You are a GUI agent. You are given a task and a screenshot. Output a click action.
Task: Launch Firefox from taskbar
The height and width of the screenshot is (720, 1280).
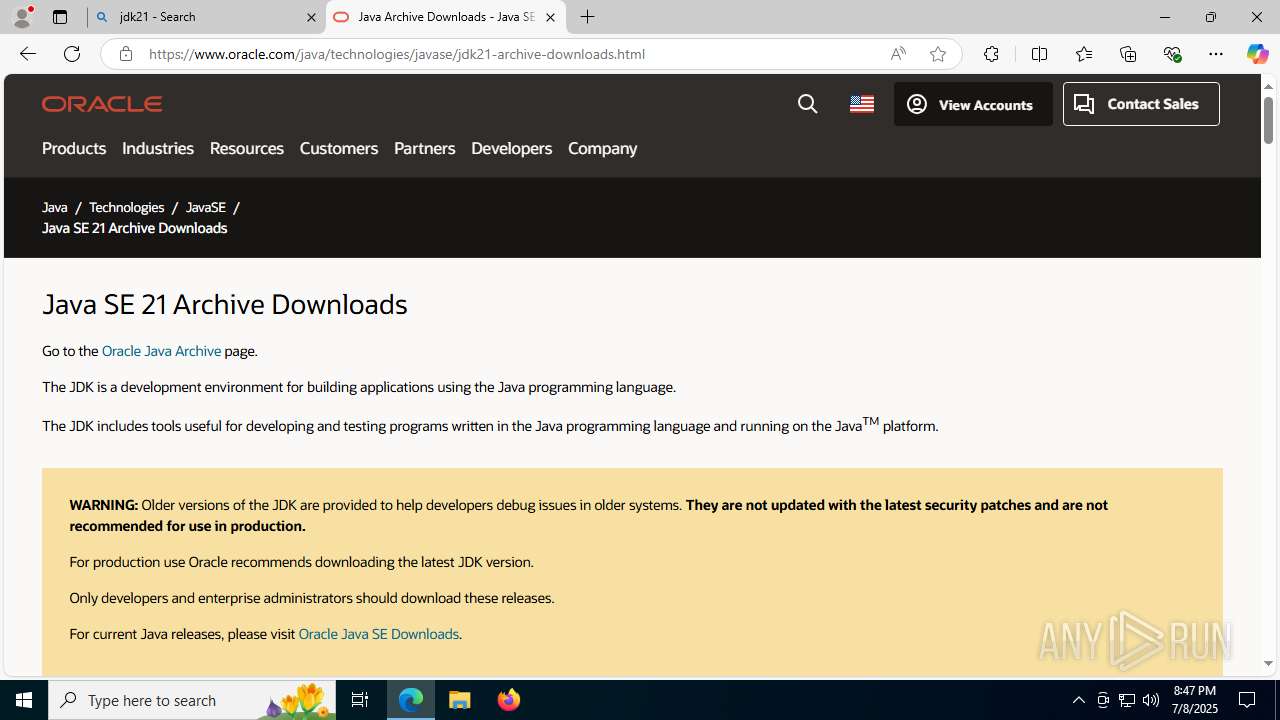coord(508,700)
